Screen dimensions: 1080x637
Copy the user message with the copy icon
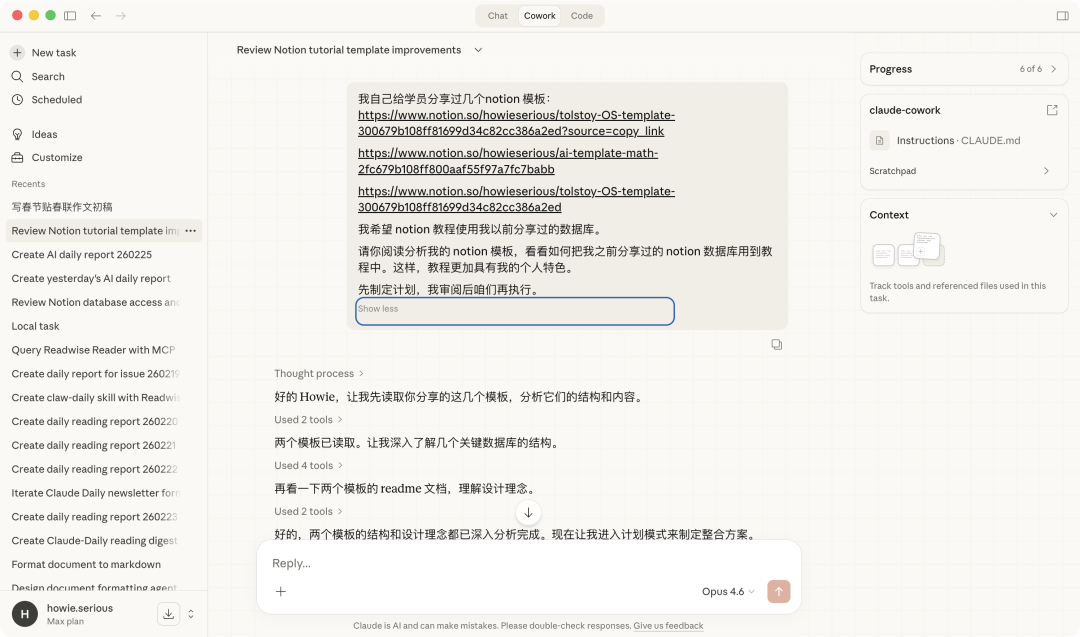pos(776,344)
